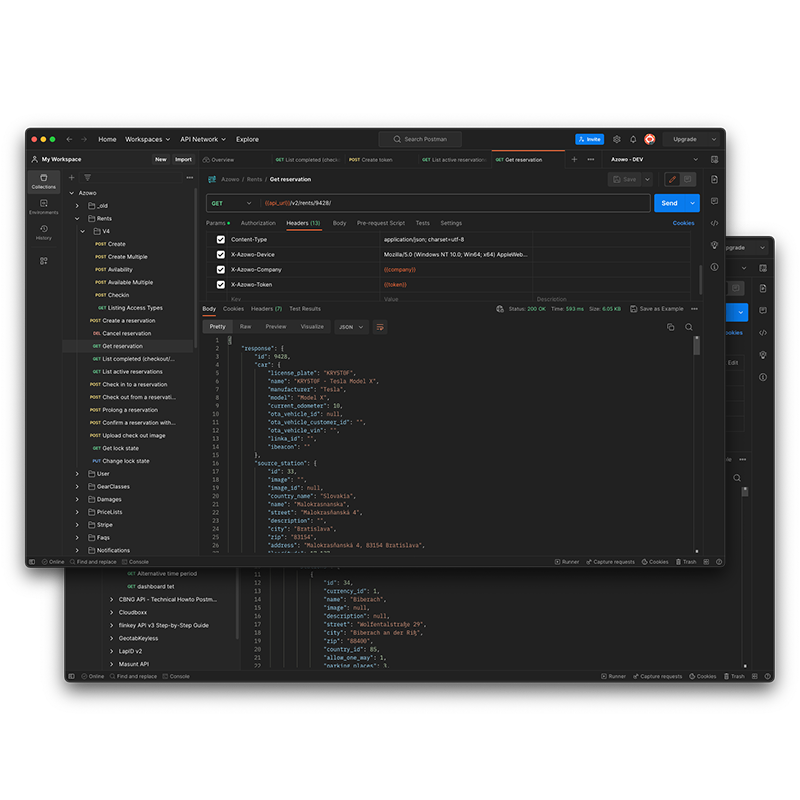The width and height of the screenshot is (800, 800).
Task: Open the API Network dropdown
Action: (x=203, y=139)
